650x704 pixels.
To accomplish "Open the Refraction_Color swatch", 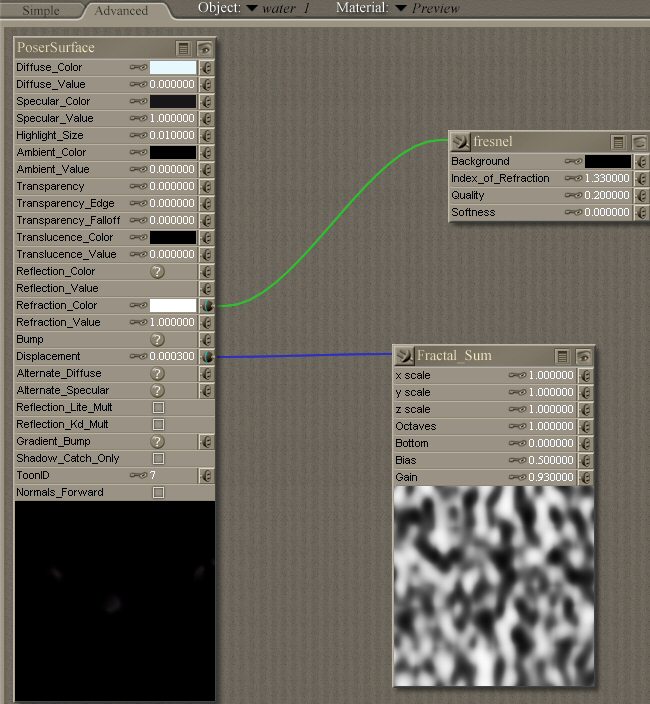I will (173, 306).
